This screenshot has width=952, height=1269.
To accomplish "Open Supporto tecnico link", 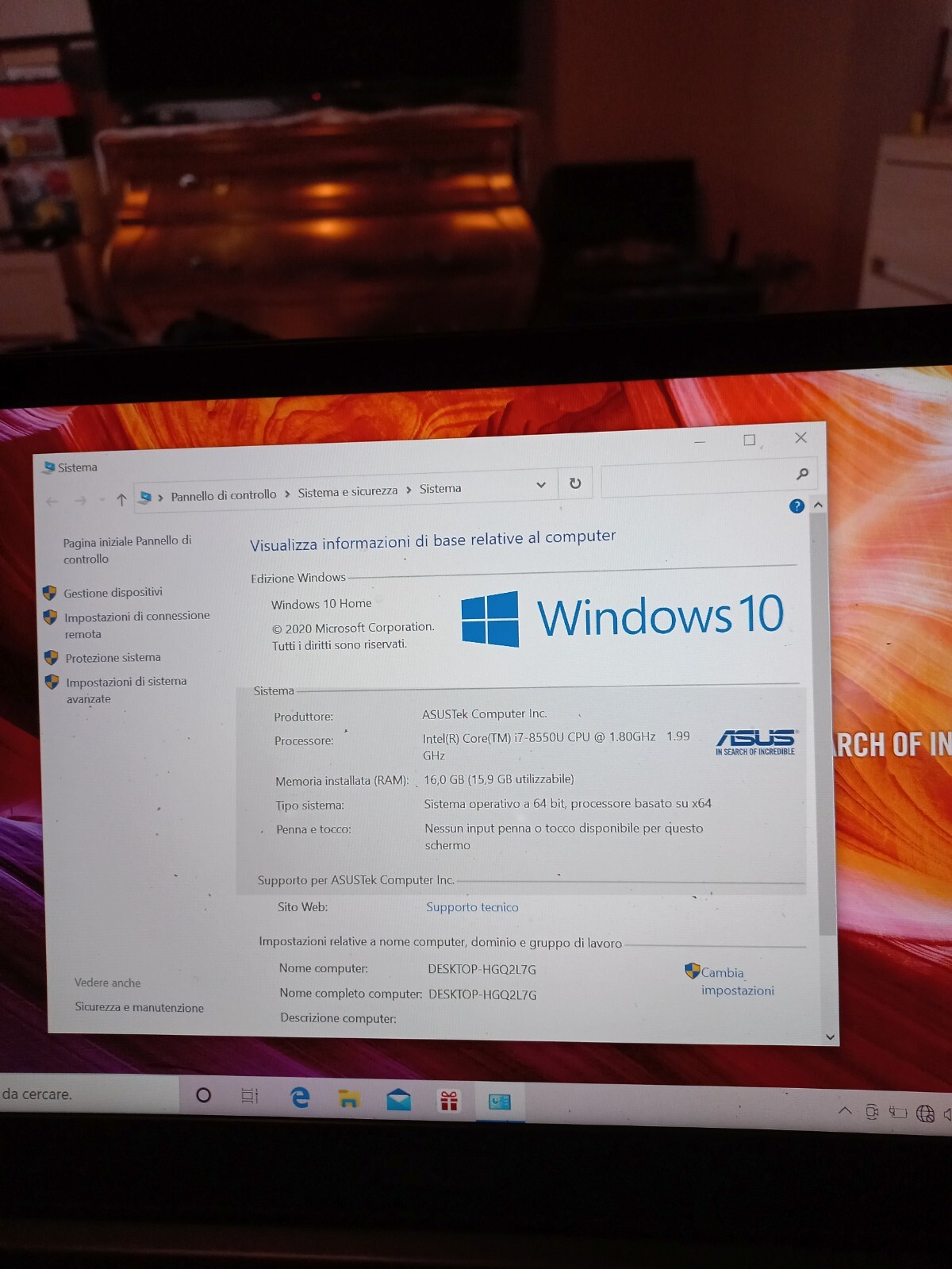I will click(x=472, y=907).
